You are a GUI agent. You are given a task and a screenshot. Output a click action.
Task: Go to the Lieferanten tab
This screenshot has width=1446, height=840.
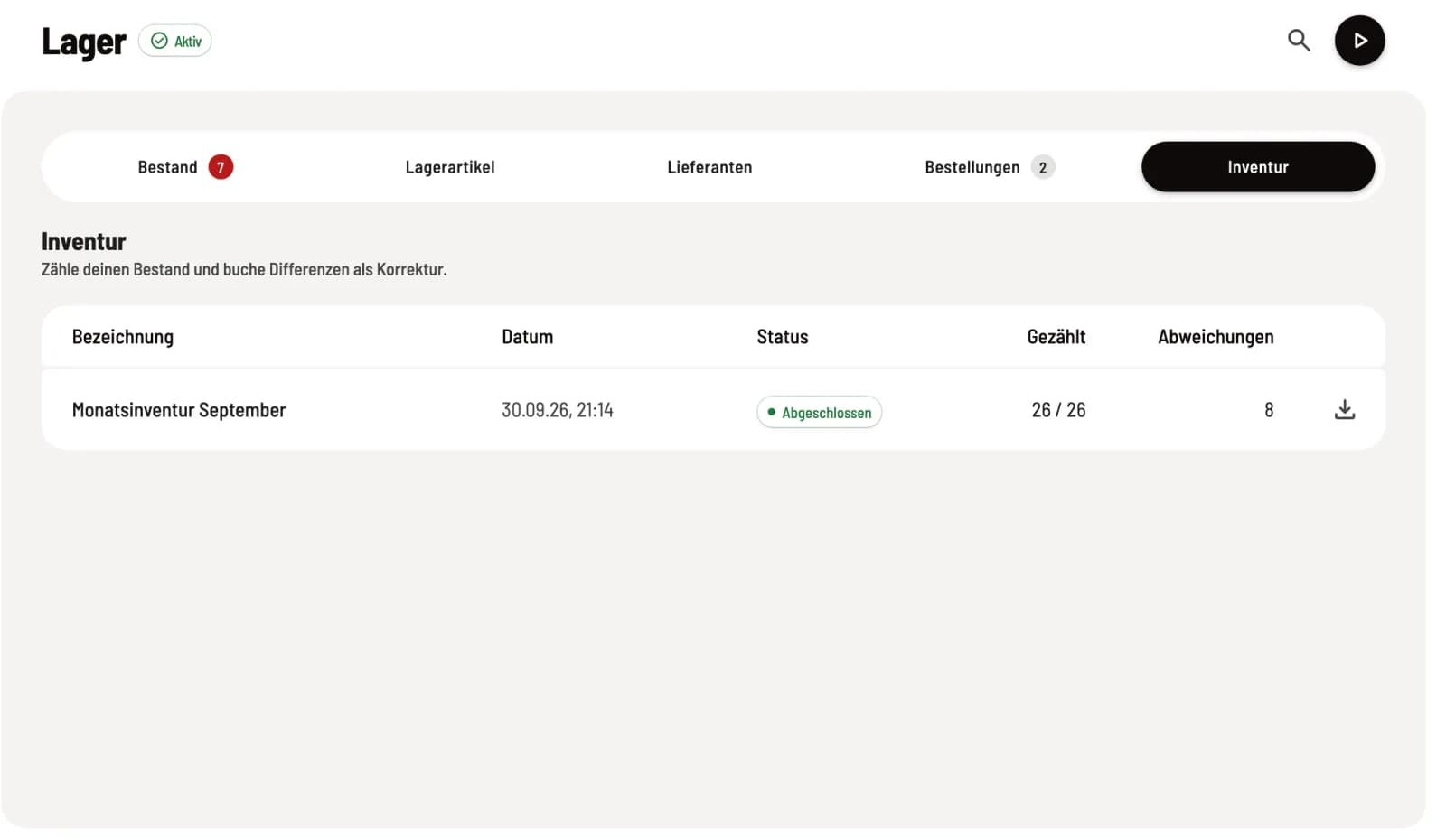click(709, 167)
